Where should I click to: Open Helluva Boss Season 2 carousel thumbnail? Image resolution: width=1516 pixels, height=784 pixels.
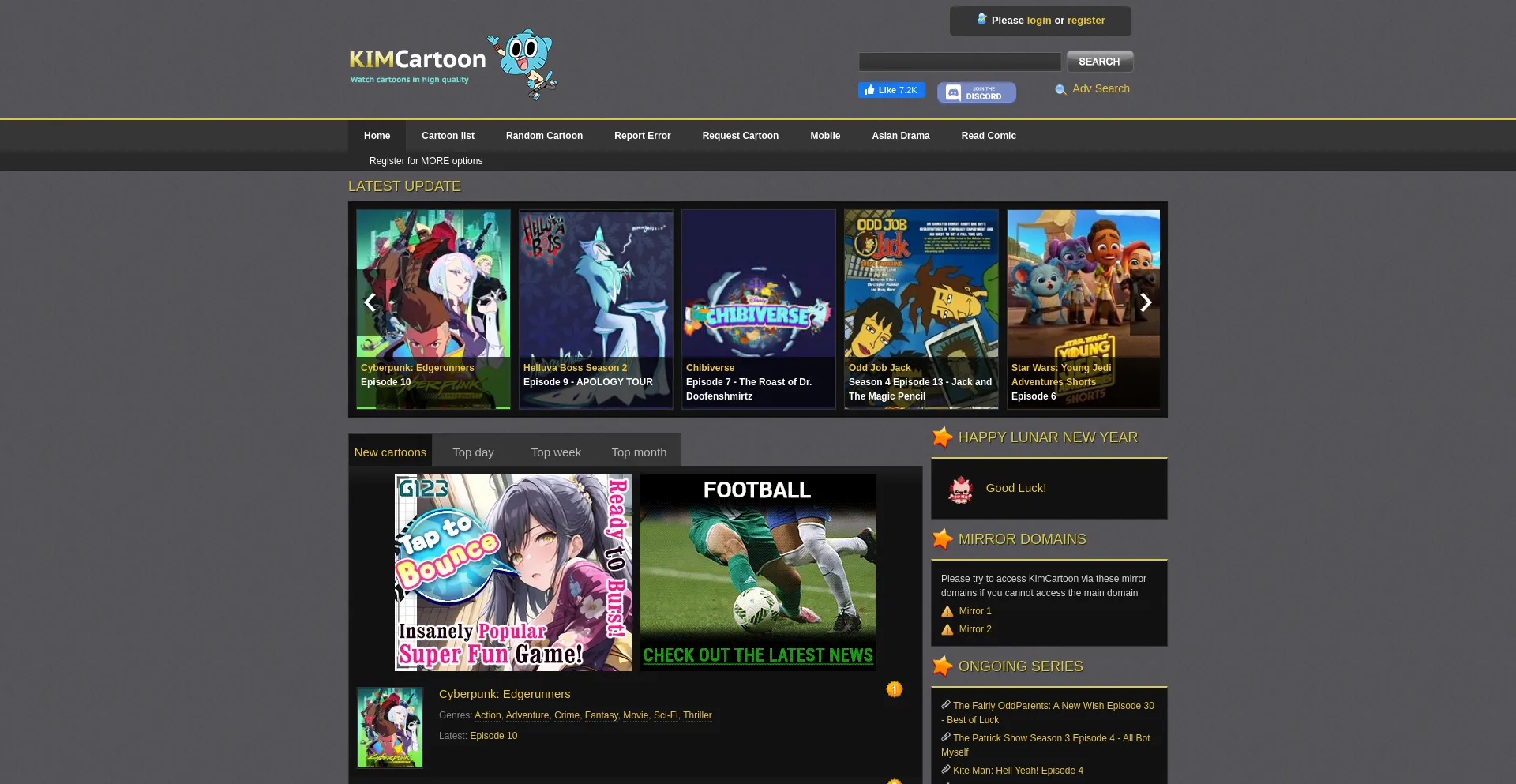596,309
